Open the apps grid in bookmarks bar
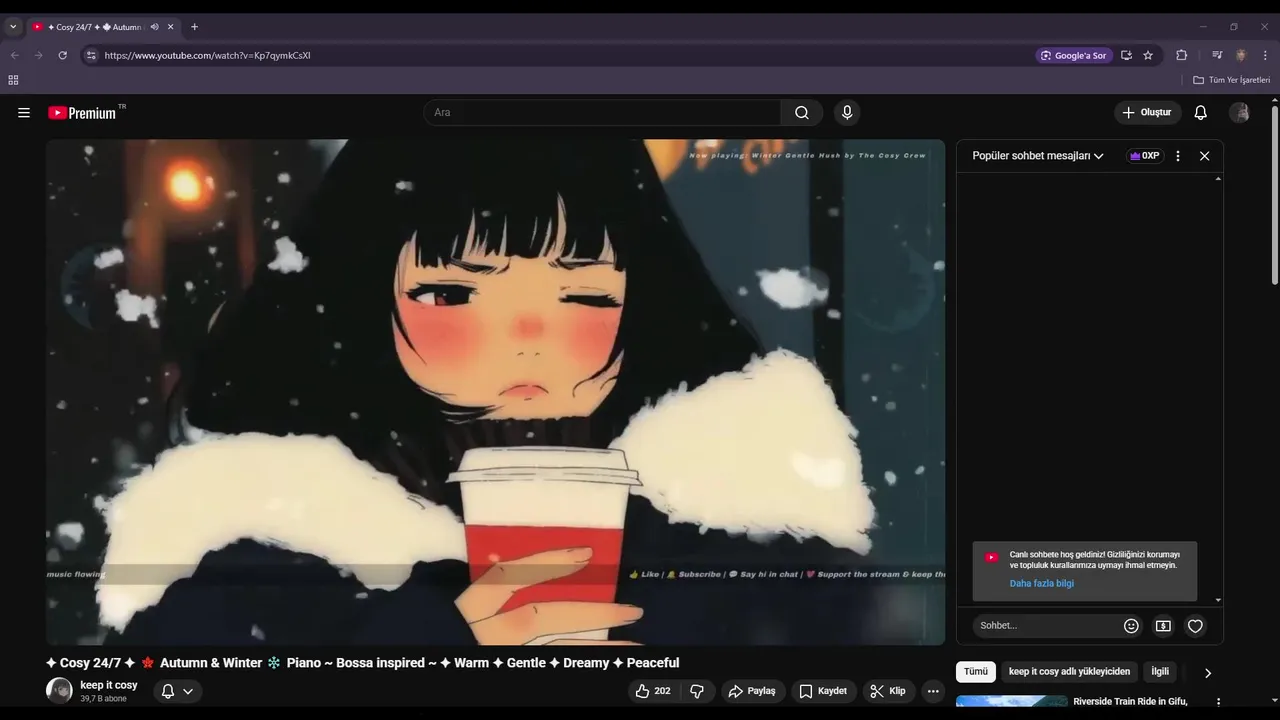 (x=13, y=80)
